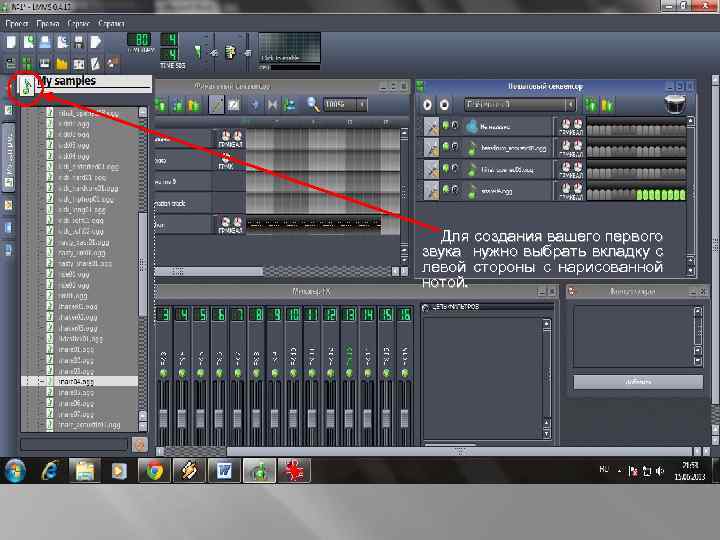Click the samples list scroll-up arrow
720x540 pixels.
tap(143, 112)
